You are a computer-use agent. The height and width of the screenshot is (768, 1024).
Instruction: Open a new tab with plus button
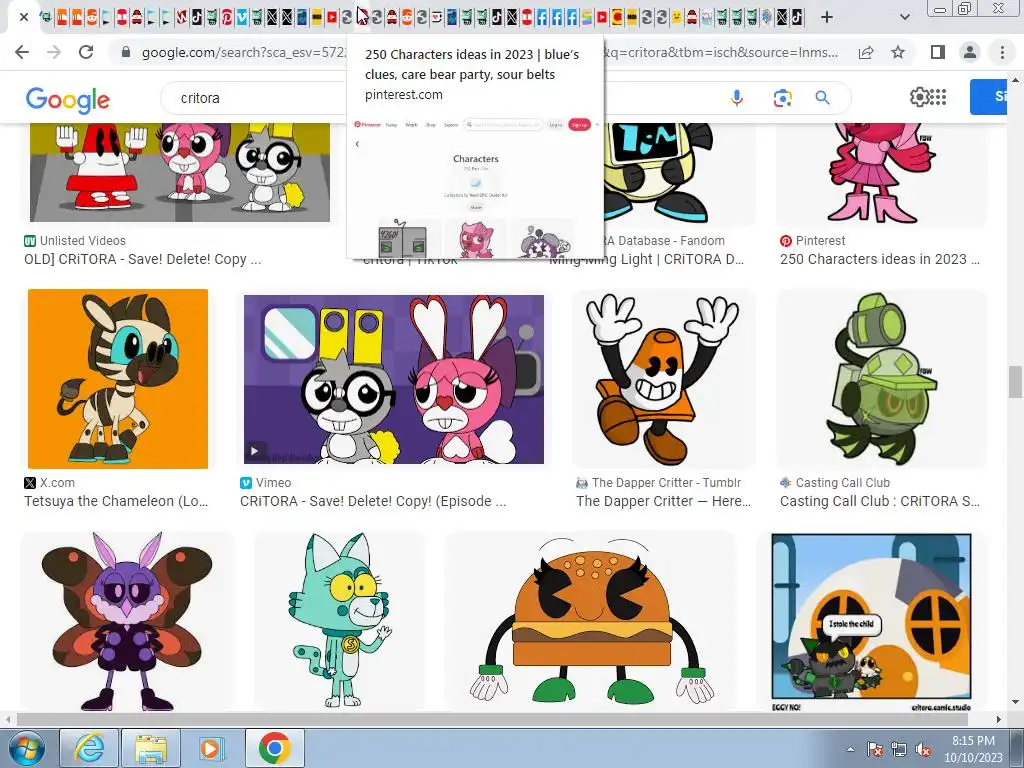827,18
